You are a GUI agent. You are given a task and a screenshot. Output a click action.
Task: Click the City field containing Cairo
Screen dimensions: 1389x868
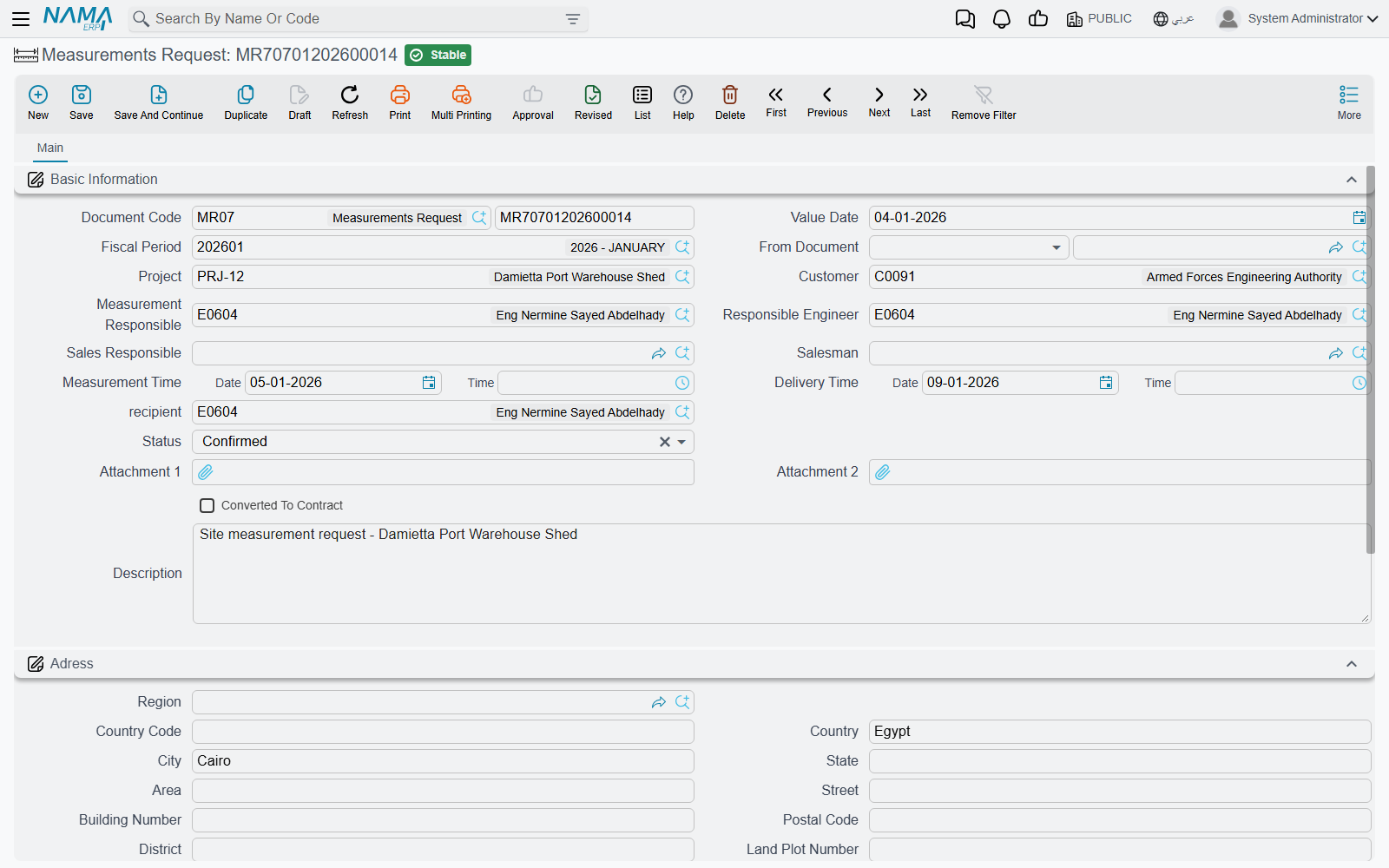point(443,761)
